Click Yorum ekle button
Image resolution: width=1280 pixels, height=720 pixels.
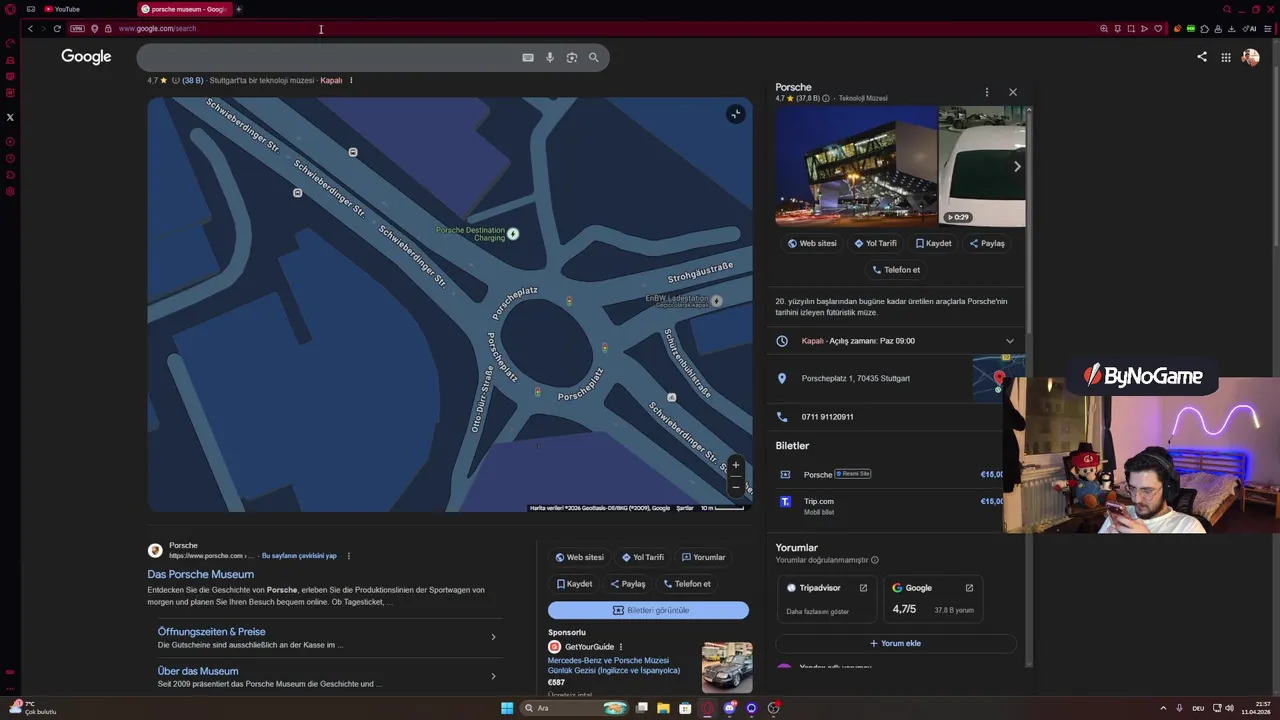tap(896, 644)
